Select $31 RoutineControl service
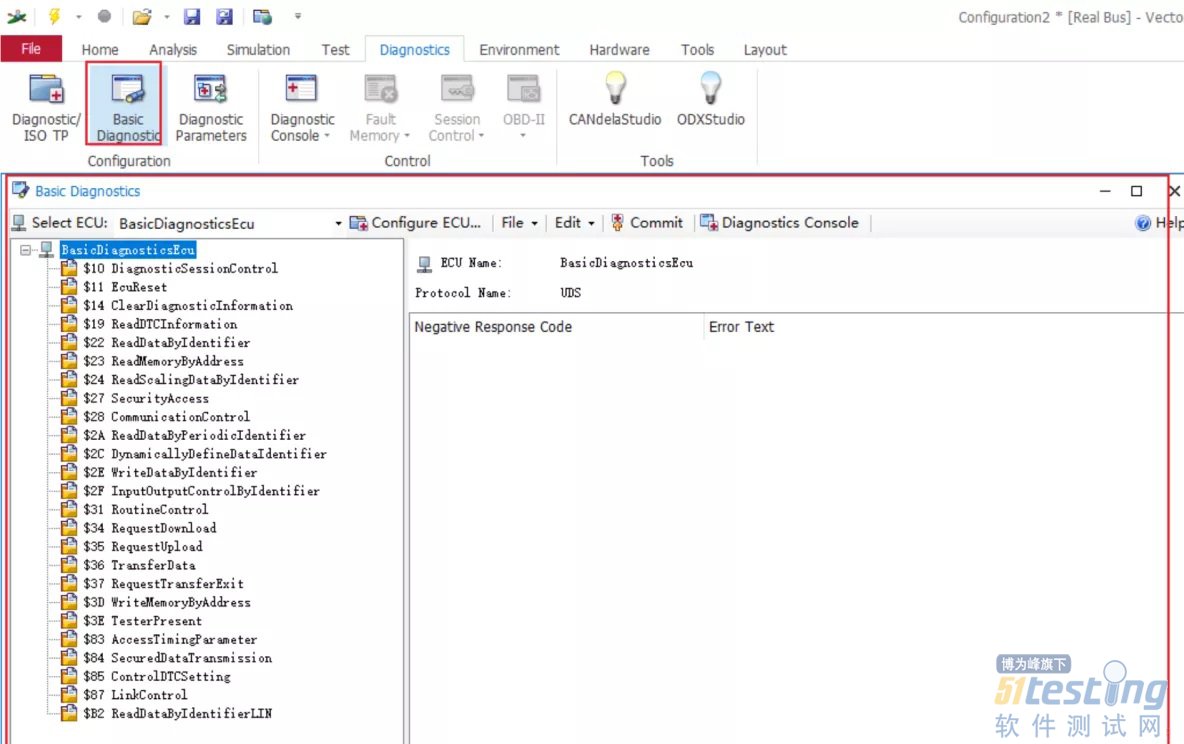1184x744 pixels. coord(146,509)
